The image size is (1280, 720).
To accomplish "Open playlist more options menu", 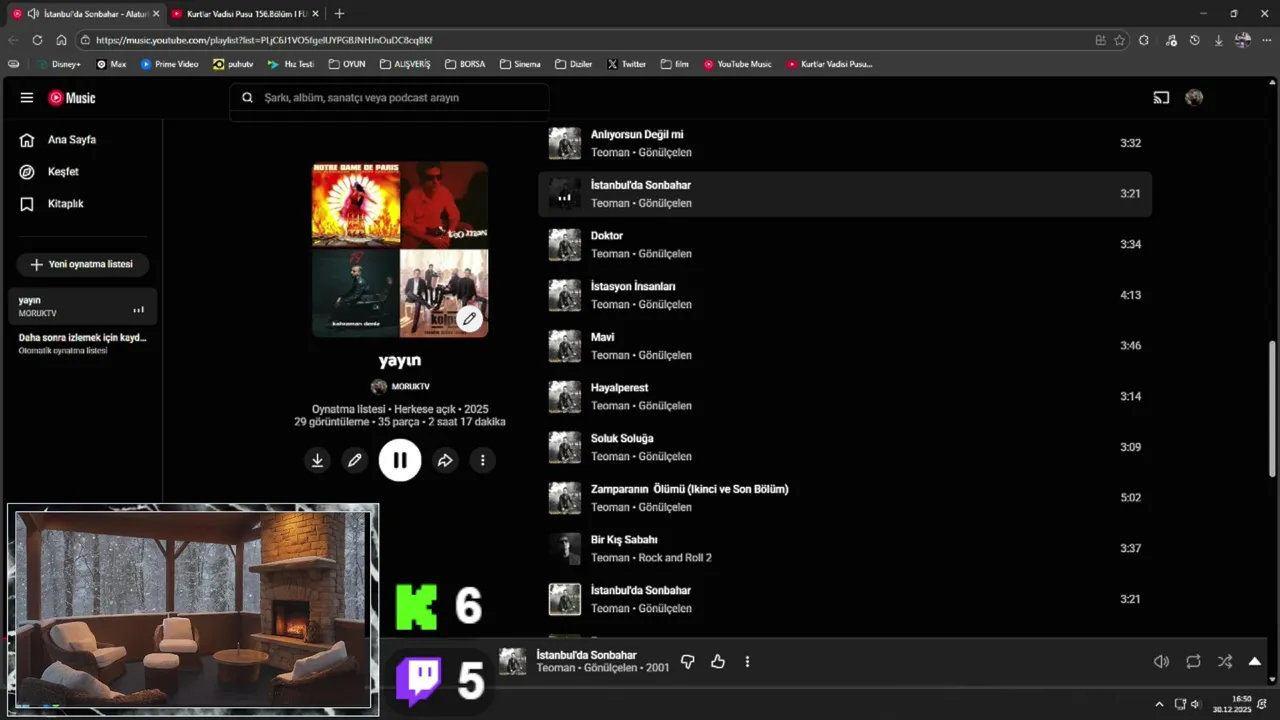I will [x=482, y=460].
